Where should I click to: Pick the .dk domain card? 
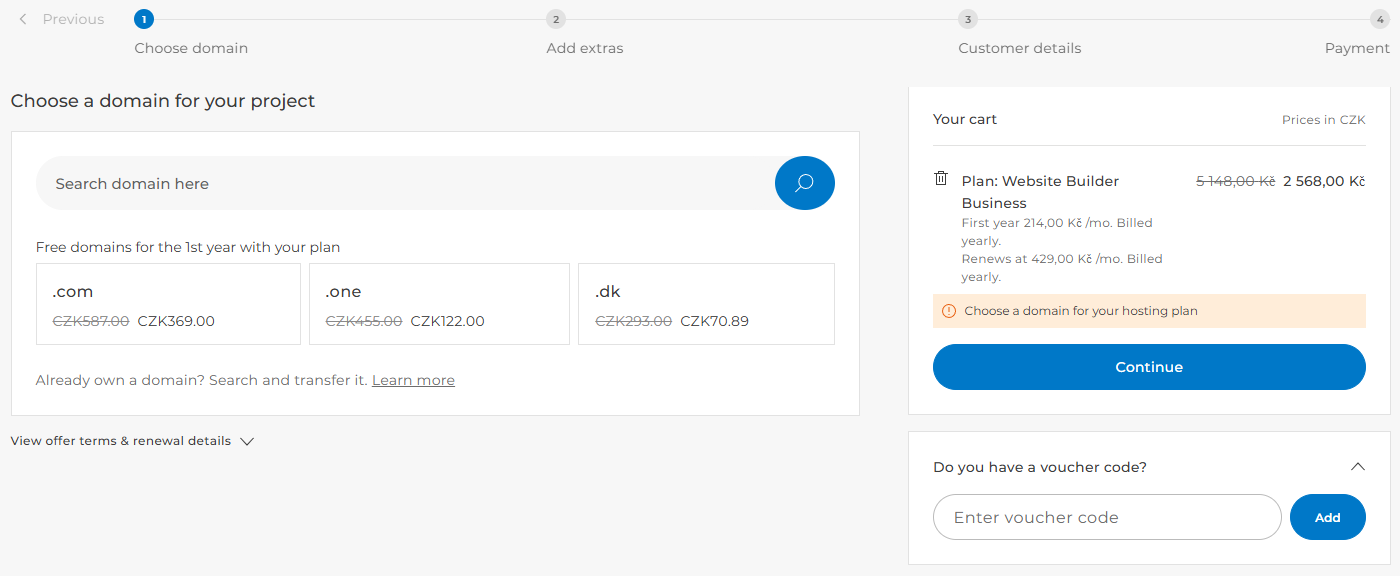tap(706, 304)
